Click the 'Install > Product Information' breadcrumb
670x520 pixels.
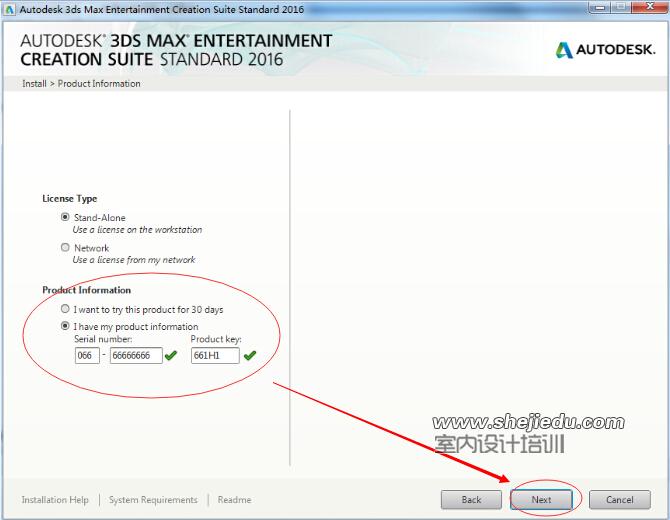[81, 84]
